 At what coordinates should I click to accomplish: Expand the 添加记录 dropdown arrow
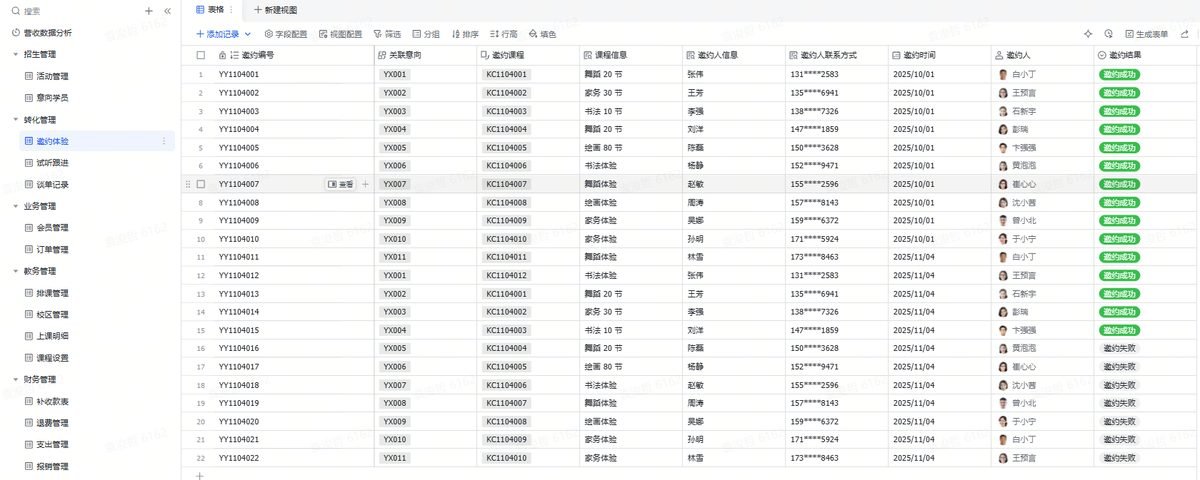(x=248, y=34)
